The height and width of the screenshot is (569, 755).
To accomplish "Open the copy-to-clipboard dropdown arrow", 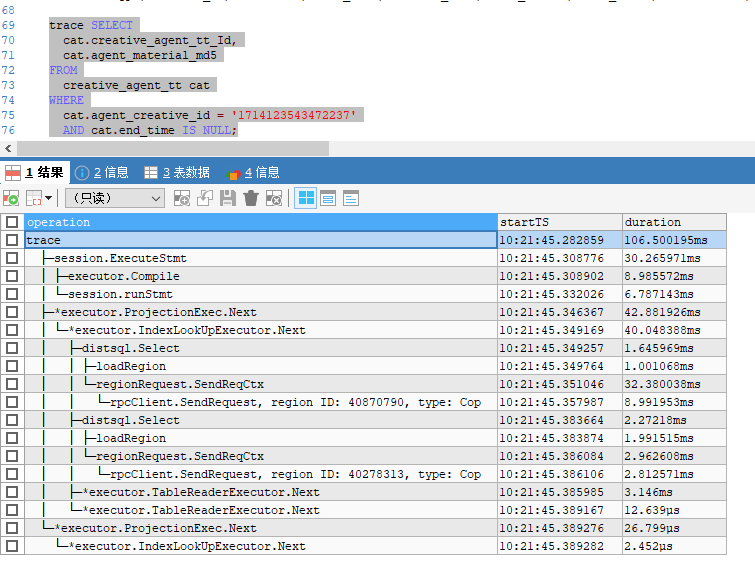I will pyautogui.click(x=45, y=198).
